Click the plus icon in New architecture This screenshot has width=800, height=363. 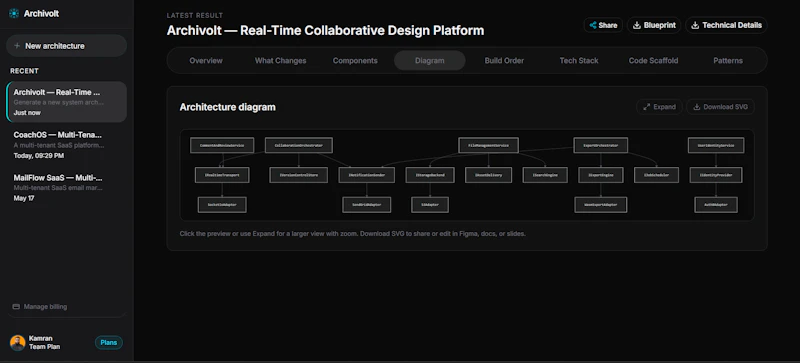(x=17, y=46)
